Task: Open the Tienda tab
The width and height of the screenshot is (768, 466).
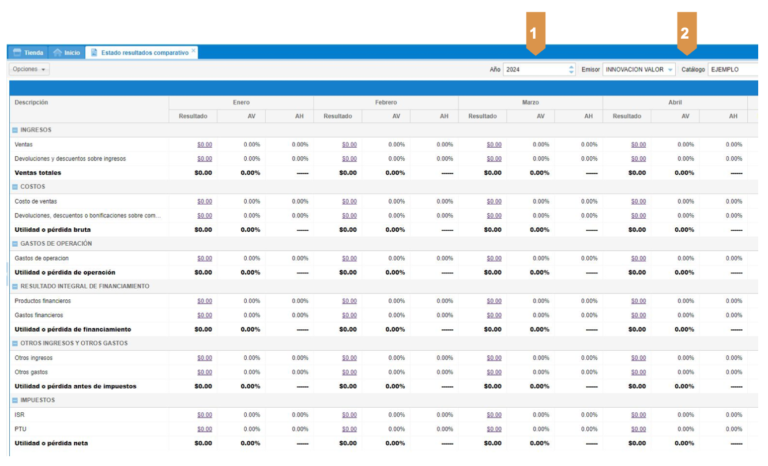Action: (28, 52)
